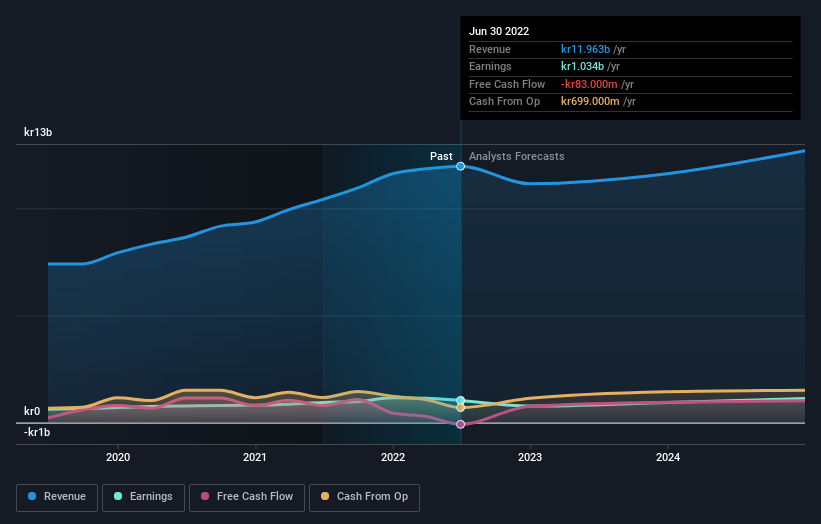Click the kr699.000m cash from op value
The width and height of the screenshot is (821, 524).
590,102
